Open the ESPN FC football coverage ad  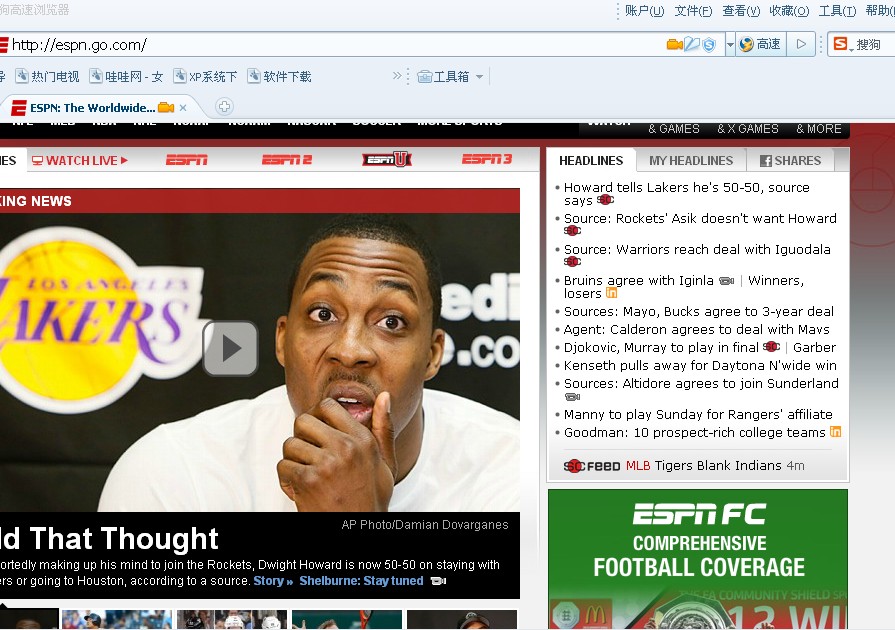[698, 559]
